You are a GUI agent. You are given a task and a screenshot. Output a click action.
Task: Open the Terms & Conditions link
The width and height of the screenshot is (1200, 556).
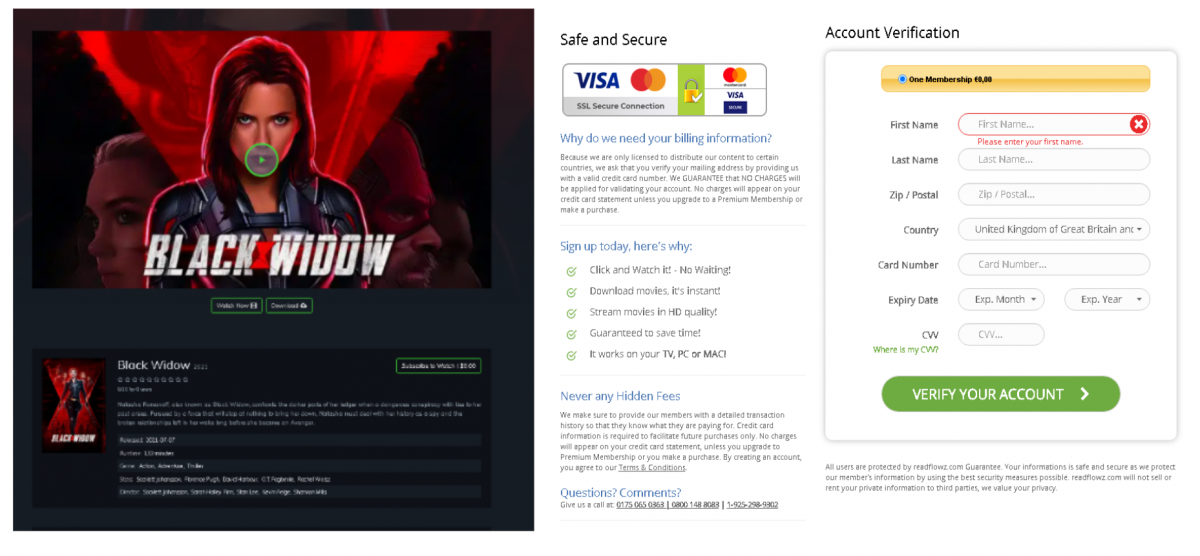(x=652, y=467)
